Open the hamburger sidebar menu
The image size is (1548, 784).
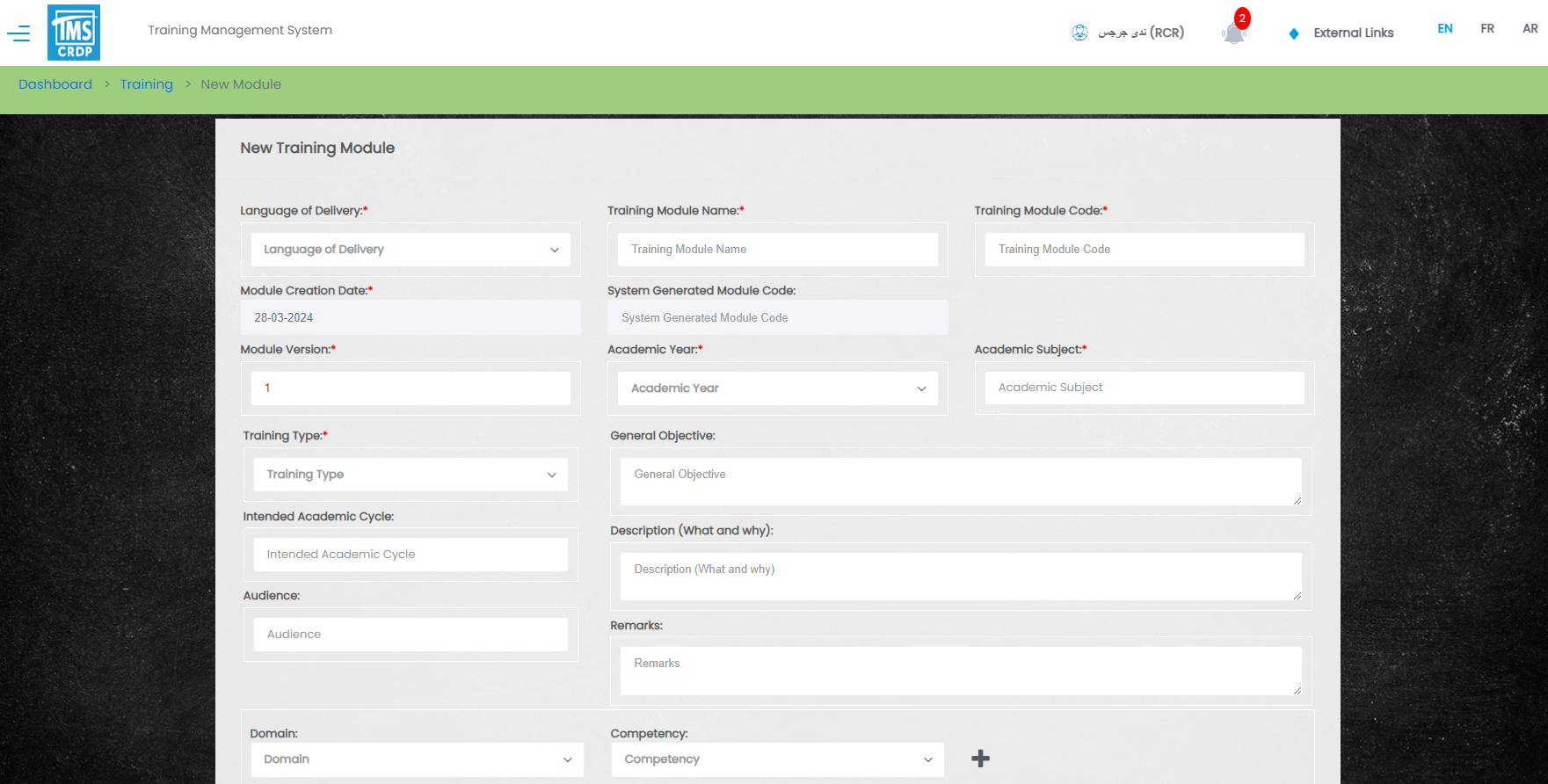18,34
